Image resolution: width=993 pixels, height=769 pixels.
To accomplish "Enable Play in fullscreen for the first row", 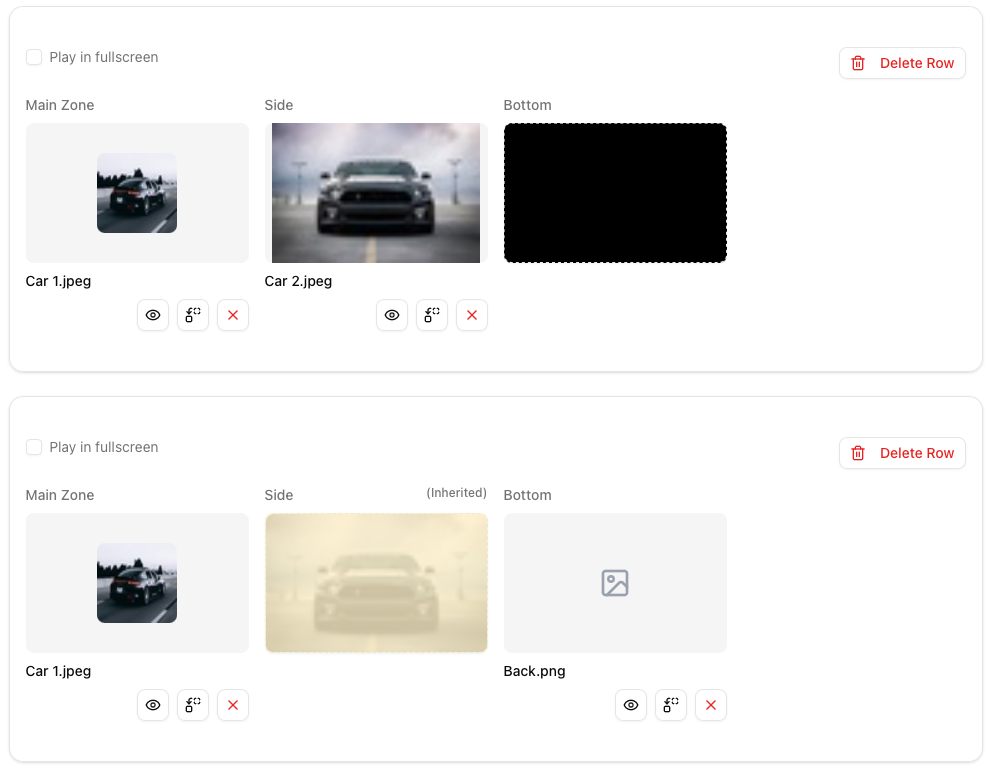I will [x=34, y=57].
